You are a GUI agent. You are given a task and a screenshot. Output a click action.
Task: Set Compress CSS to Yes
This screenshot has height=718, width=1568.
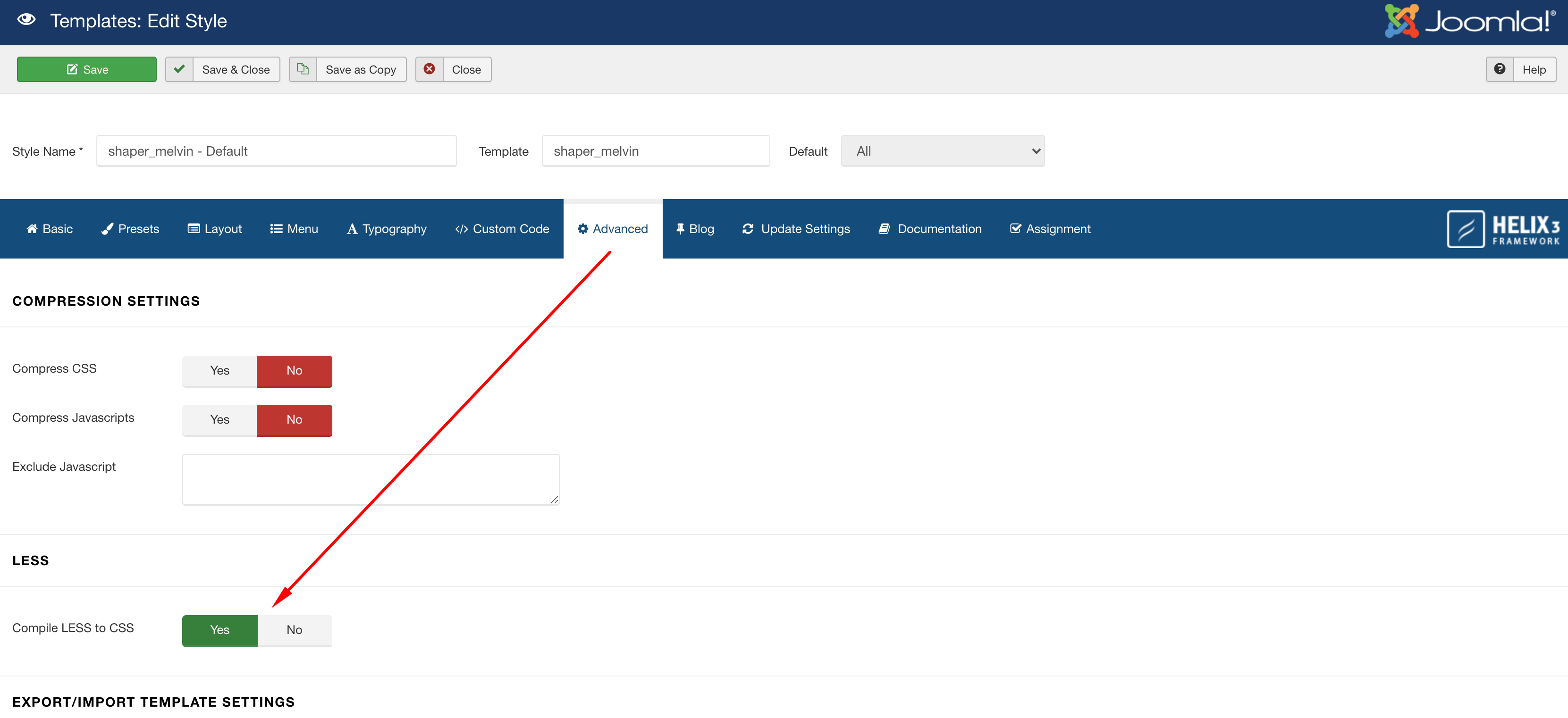coord(220,371)
